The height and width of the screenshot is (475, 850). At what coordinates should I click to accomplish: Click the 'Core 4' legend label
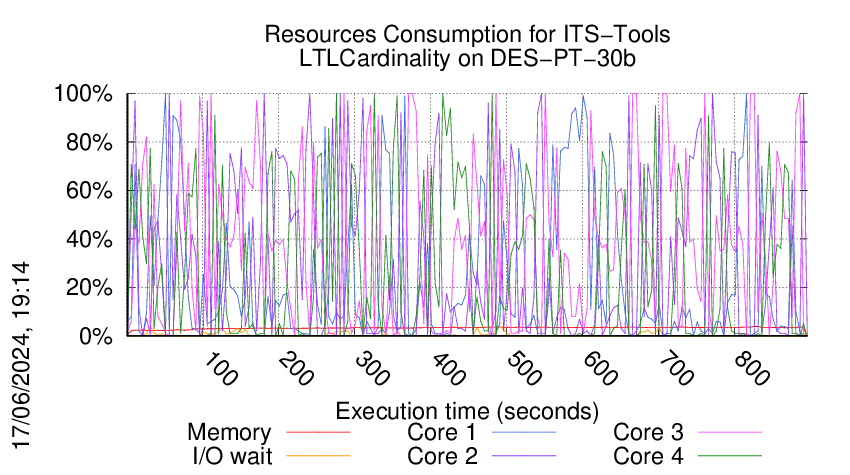[x=648, y=456]
